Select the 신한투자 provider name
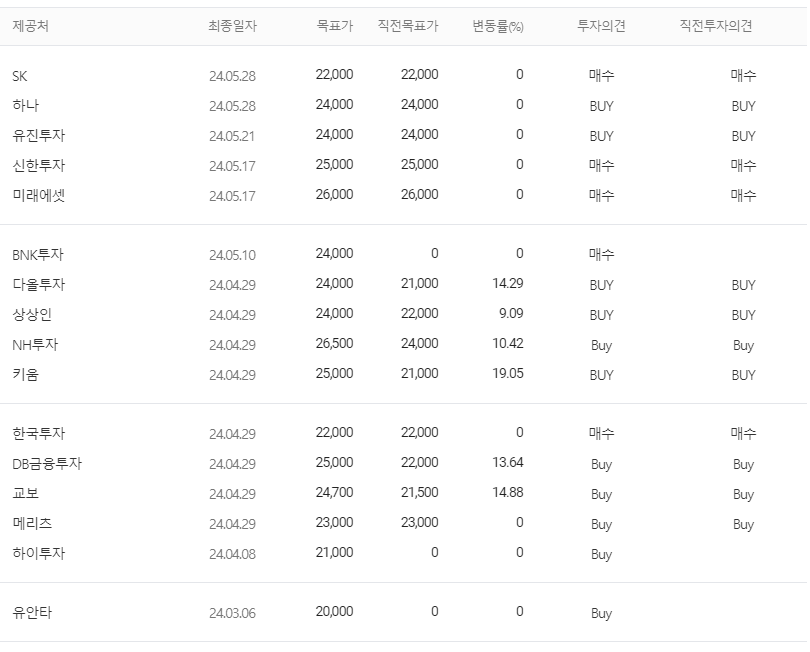Image resolution: width=810 pixels, height=652 pixels. pos(39,165)
